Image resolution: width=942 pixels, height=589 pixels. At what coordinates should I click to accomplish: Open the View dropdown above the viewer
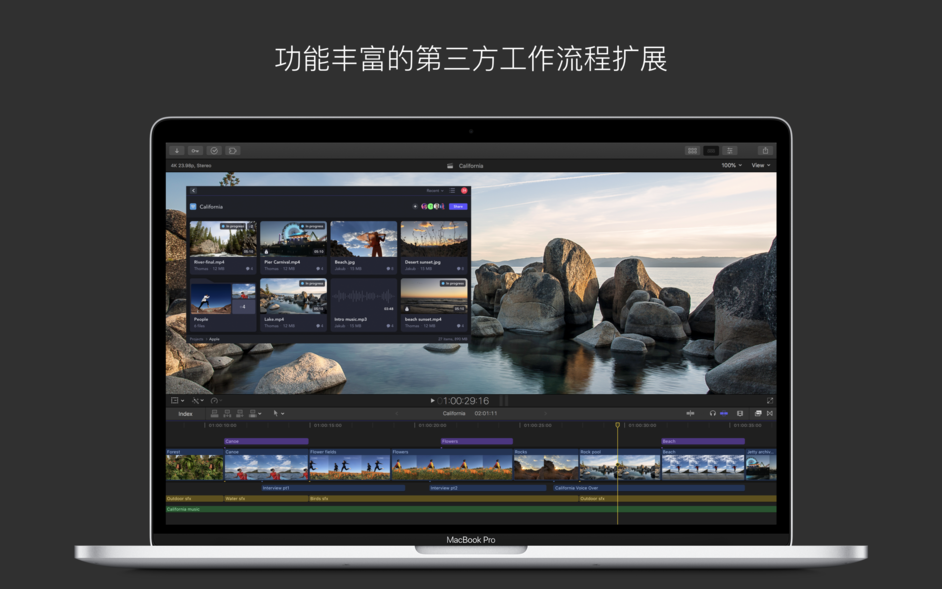coord(758,164)
